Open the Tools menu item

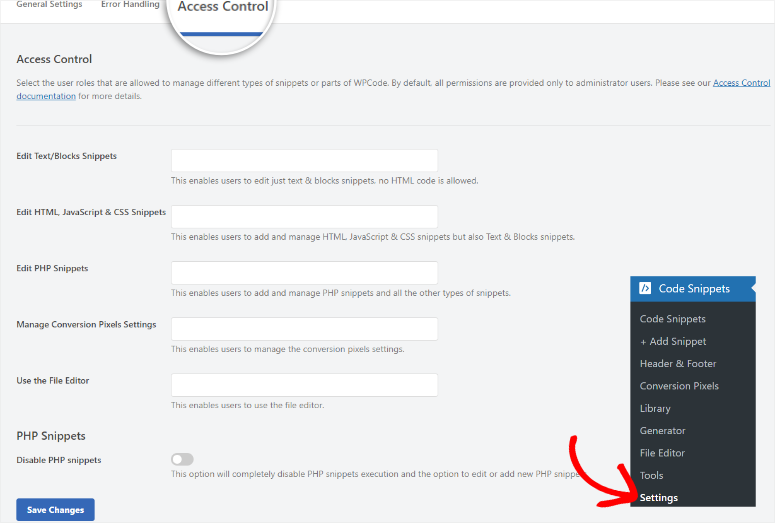[651, 475]
